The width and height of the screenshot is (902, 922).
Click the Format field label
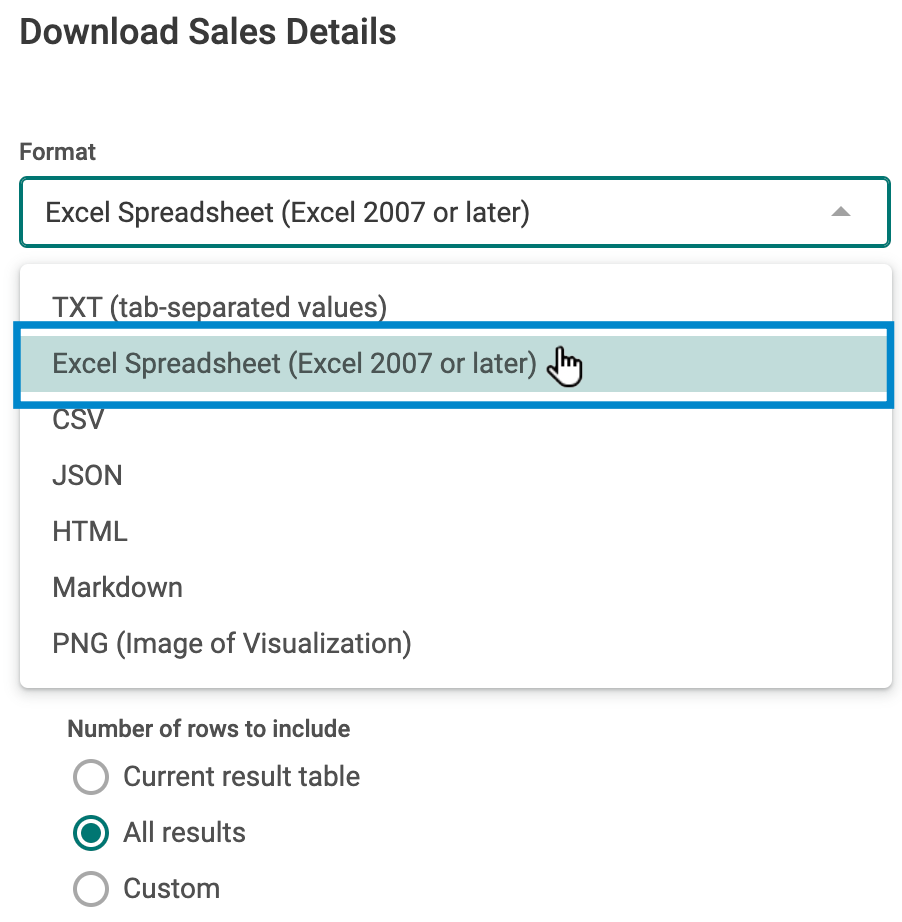57,152
